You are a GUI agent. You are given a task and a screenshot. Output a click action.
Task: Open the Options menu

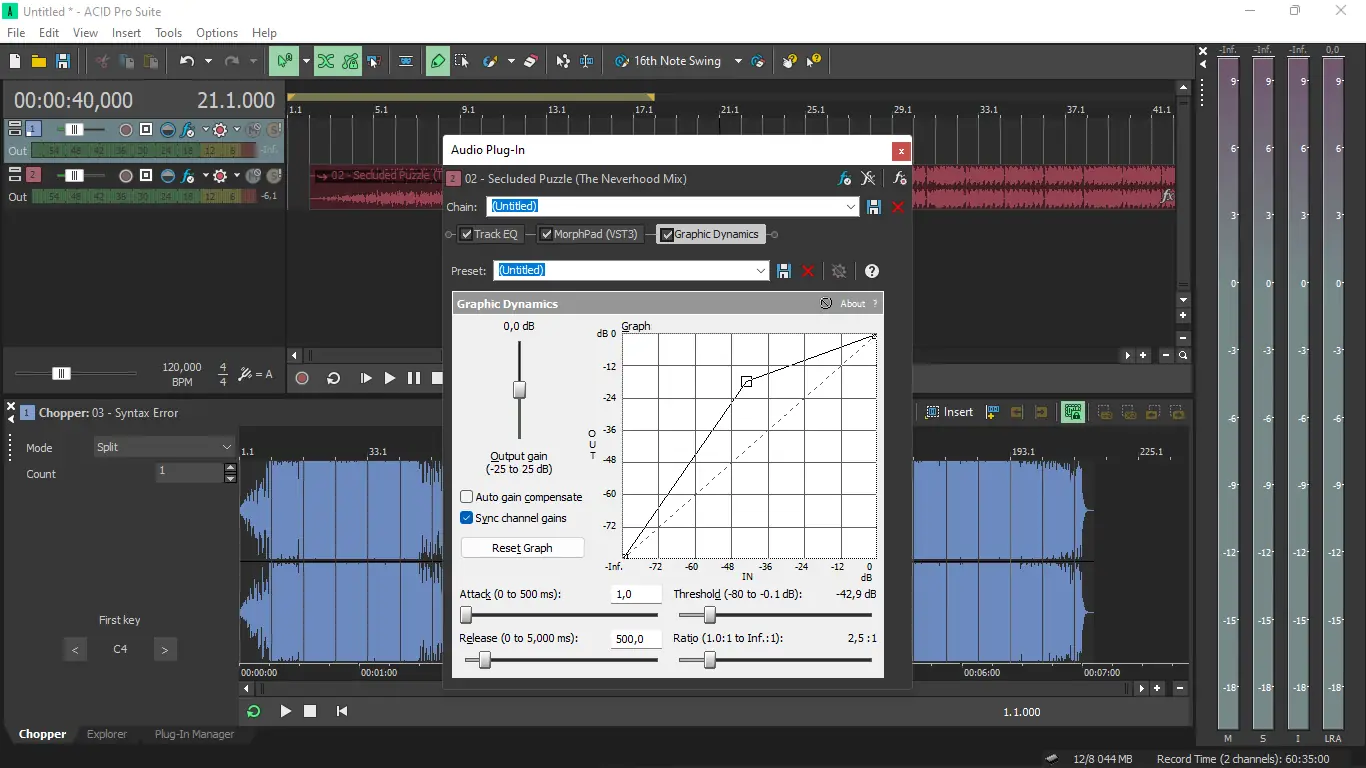(217, 32)
